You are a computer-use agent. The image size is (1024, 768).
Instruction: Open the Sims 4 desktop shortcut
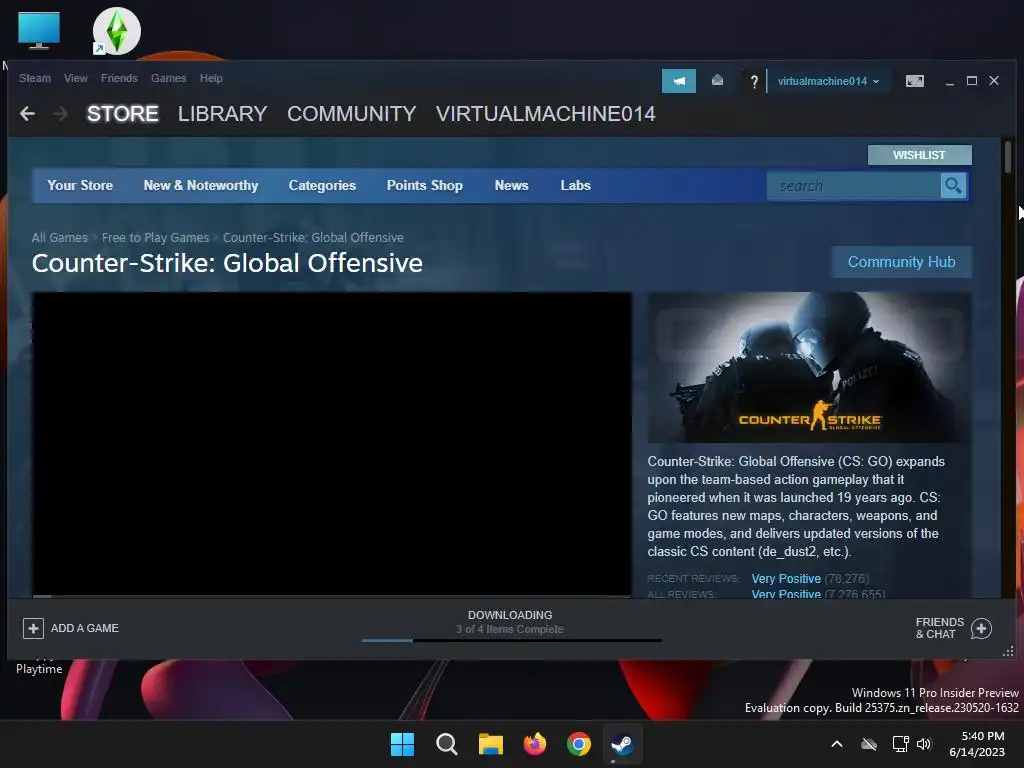[116, 31]
